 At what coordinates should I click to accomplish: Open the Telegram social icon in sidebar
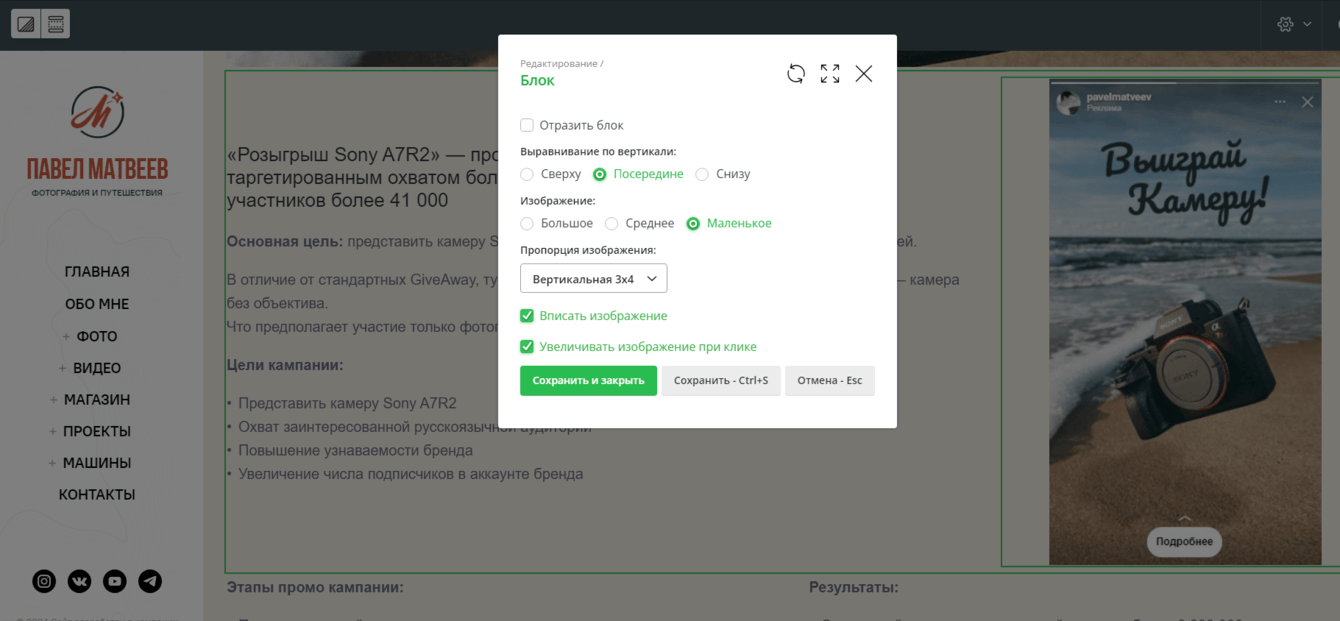click(x=150, y=581)
